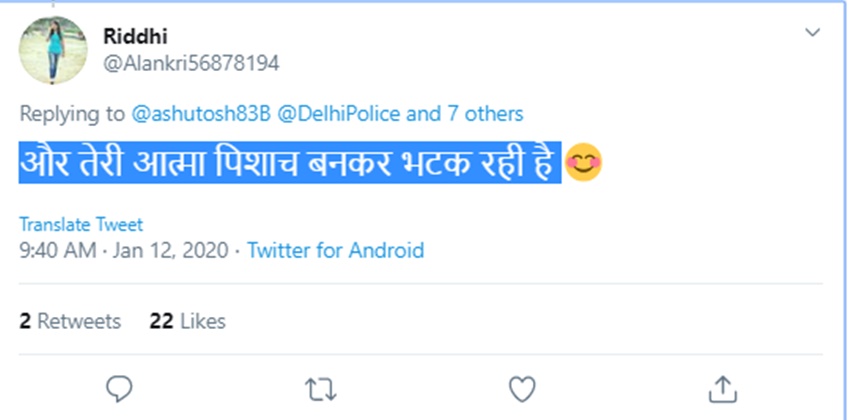Viewport: 850px width, 420px height.
Task: Click the Jan 12, 2020 date
Action: coord(171,250)
